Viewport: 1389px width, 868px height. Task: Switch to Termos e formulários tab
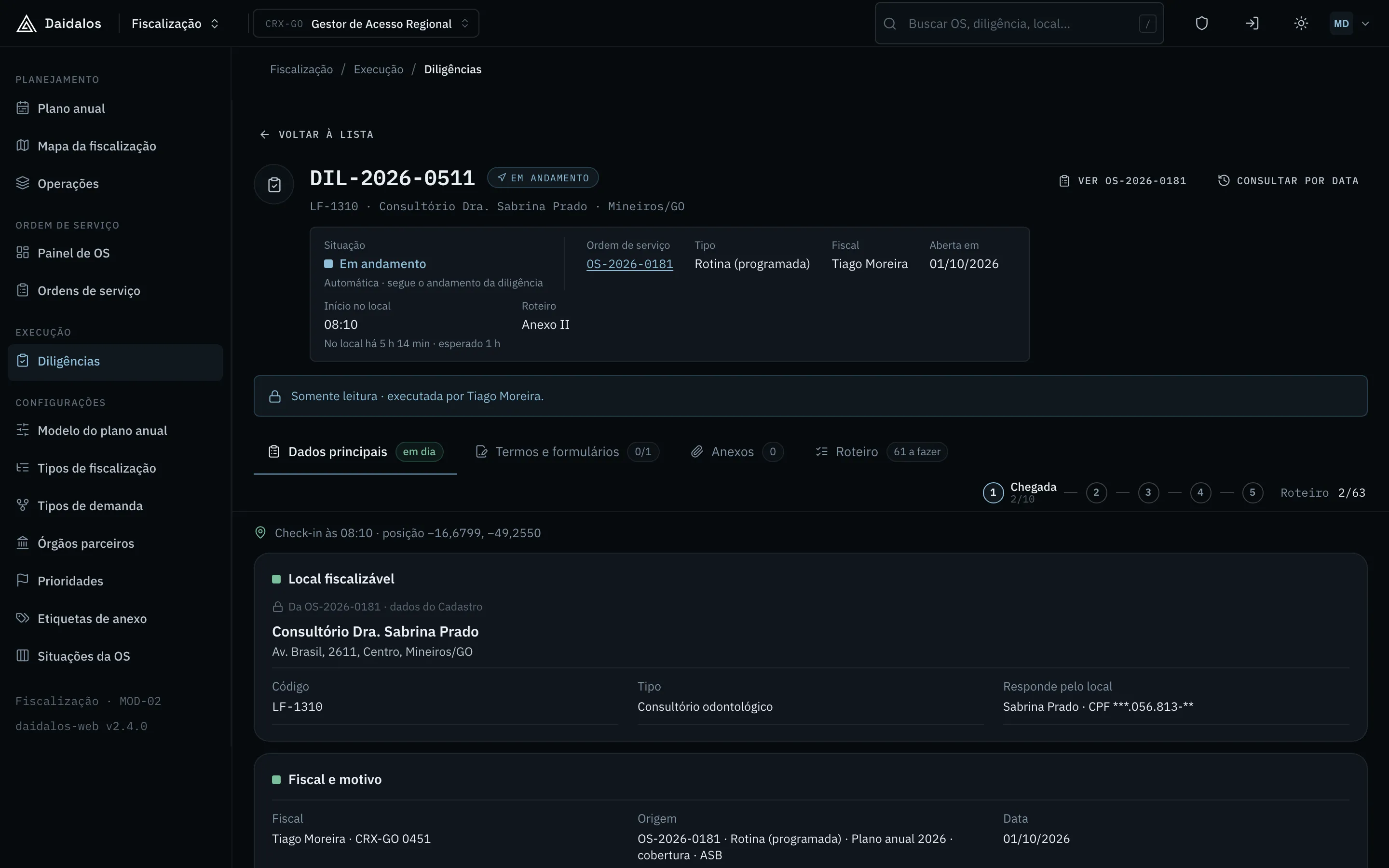[x=567, y=452]
